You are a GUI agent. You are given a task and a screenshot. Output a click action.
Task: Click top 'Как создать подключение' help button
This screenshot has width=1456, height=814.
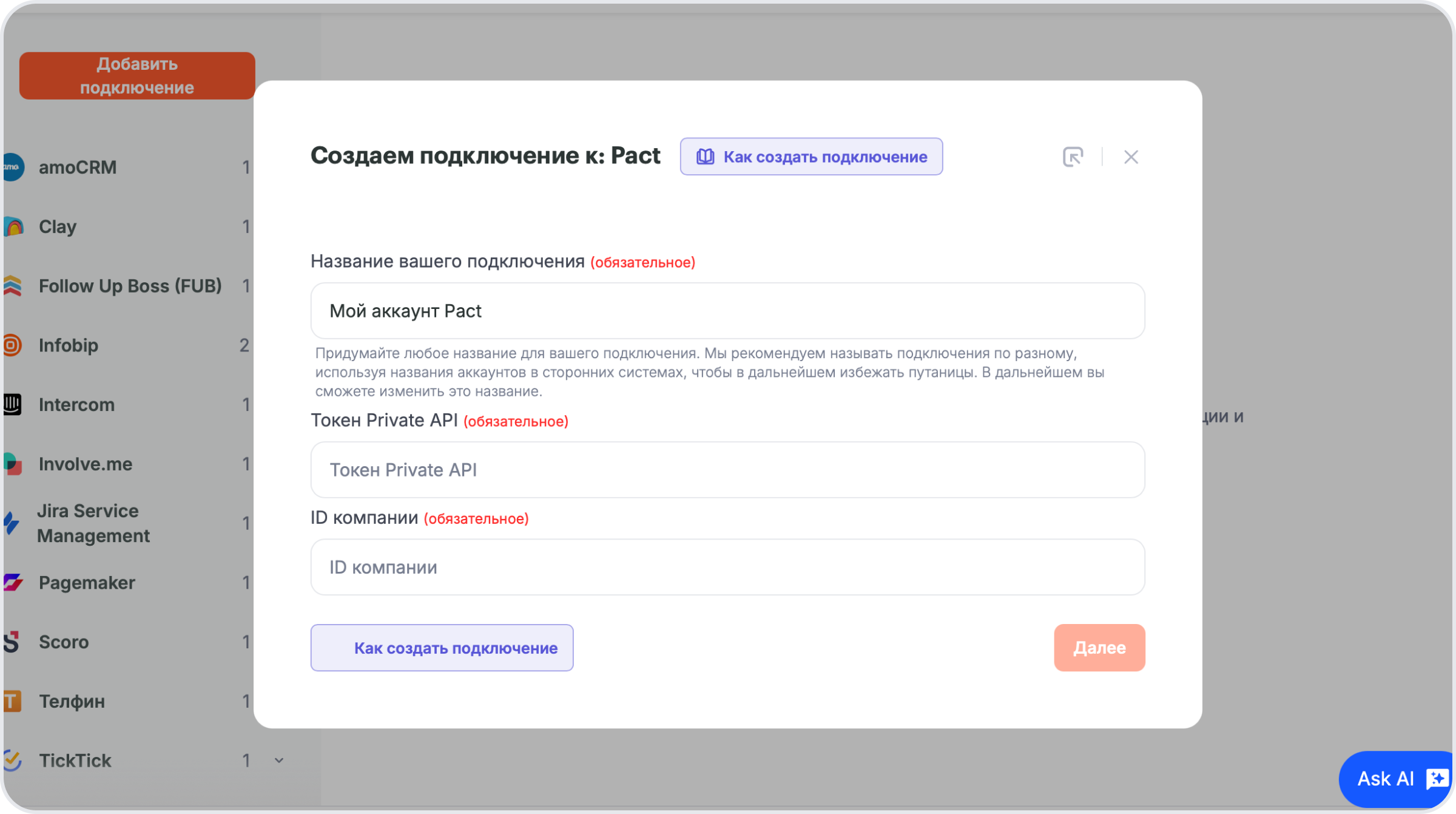tap(811, 157)
